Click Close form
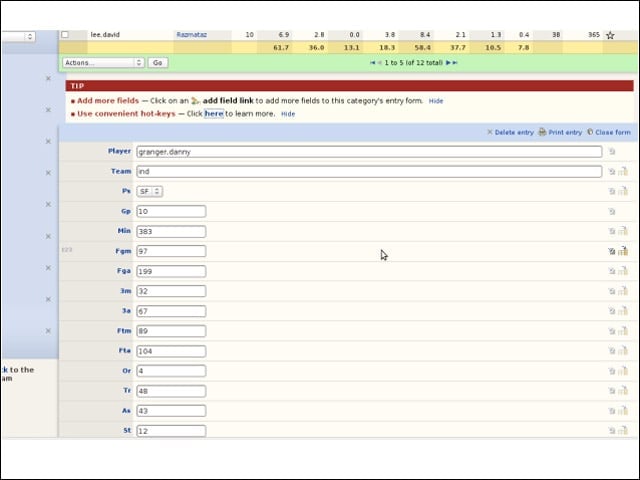Screen dimensions: 640x480 click(x=609, y=132)
